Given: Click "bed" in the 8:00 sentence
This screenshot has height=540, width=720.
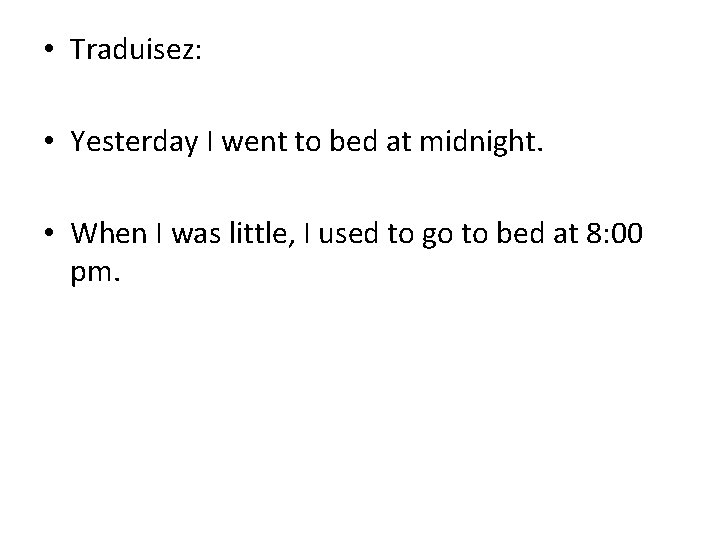Looking at the screenshot, I should [520, 233].
